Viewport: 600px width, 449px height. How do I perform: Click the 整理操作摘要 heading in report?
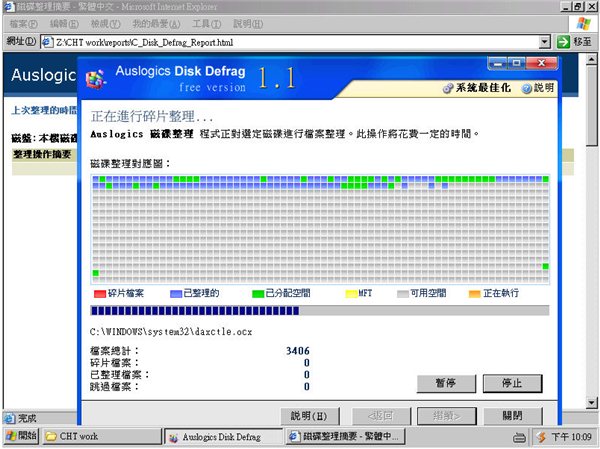point(42,155)
